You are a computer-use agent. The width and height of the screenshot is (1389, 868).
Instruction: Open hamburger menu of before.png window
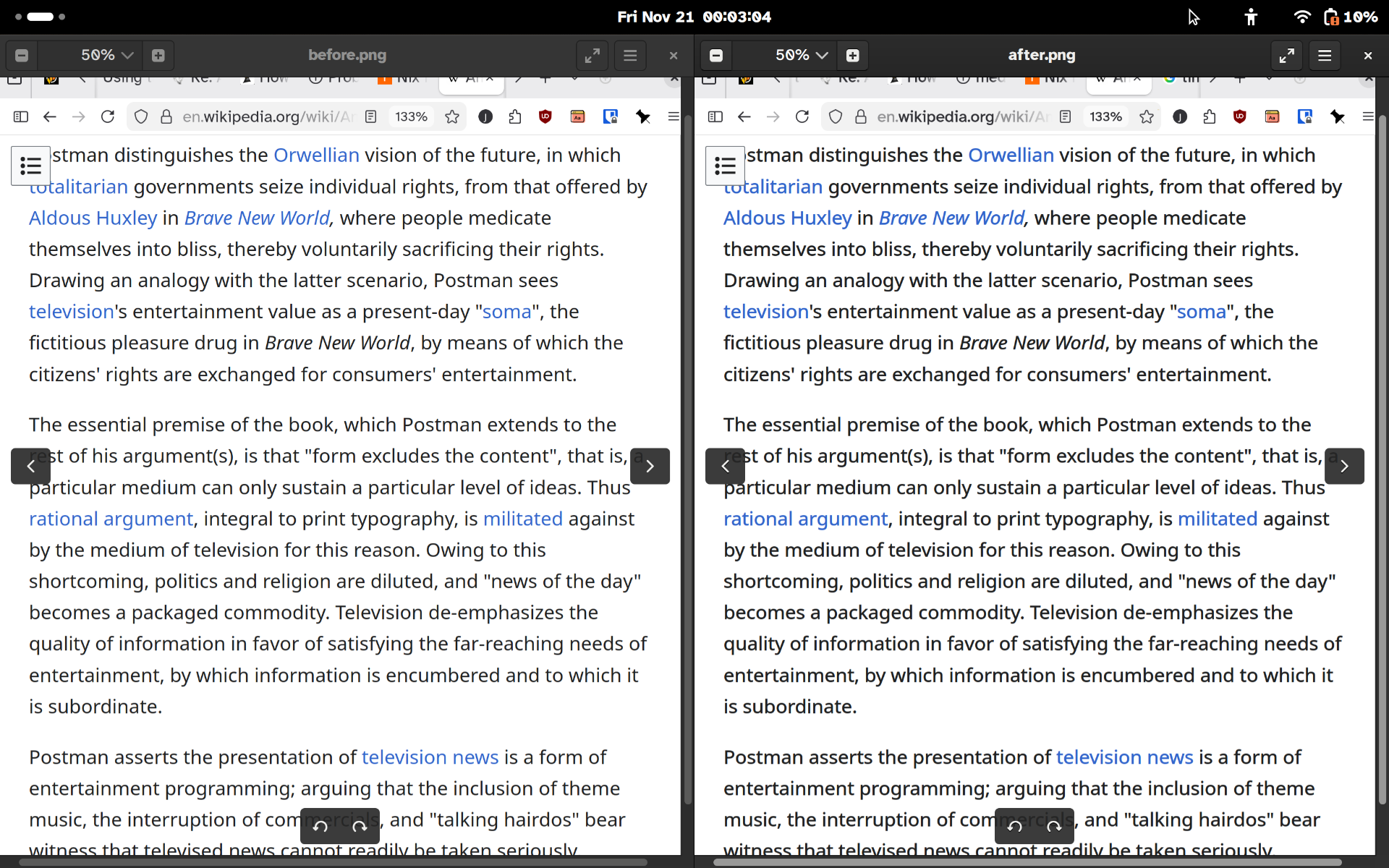630,55
